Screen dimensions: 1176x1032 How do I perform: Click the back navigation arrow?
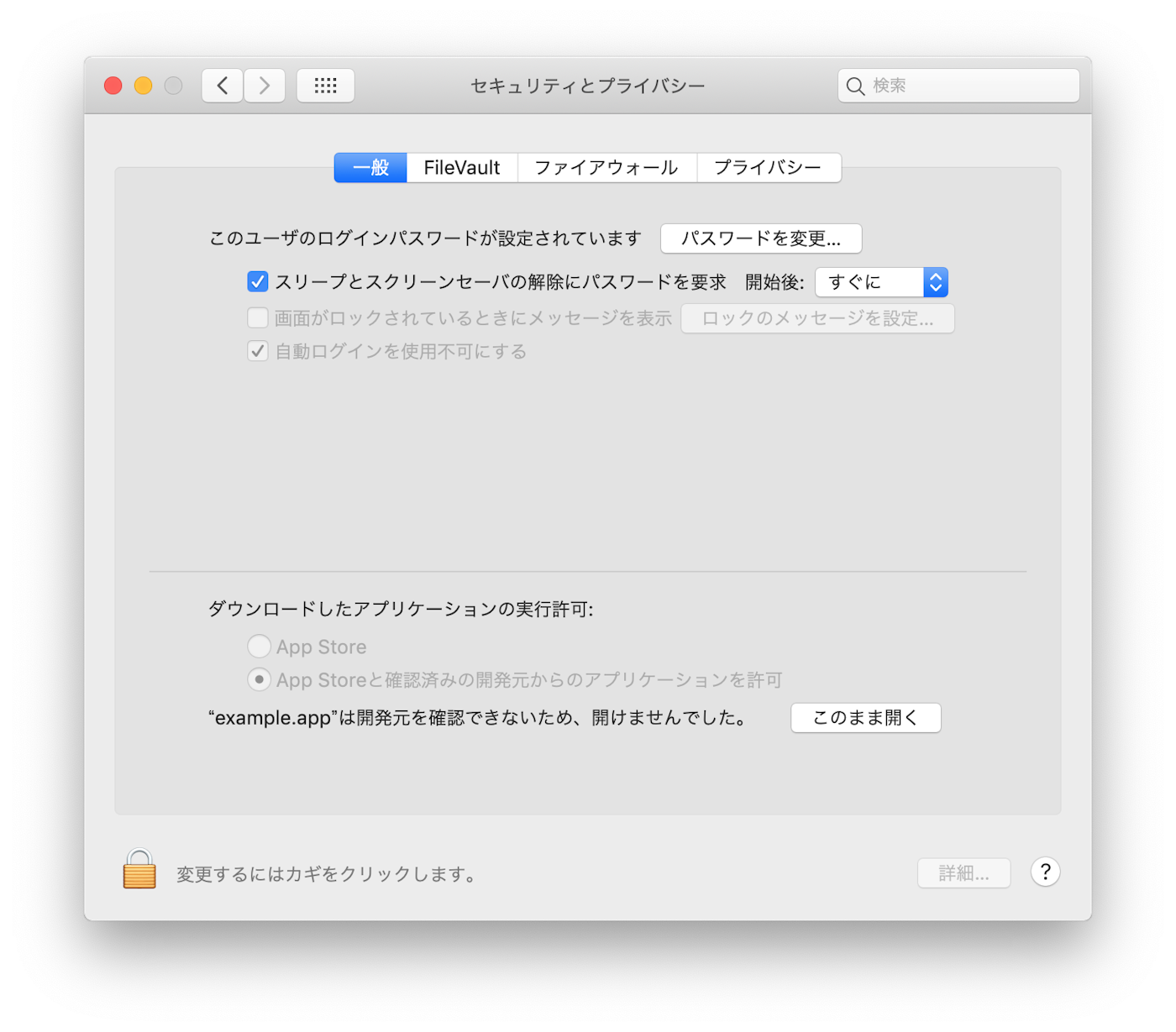[222, 85]
